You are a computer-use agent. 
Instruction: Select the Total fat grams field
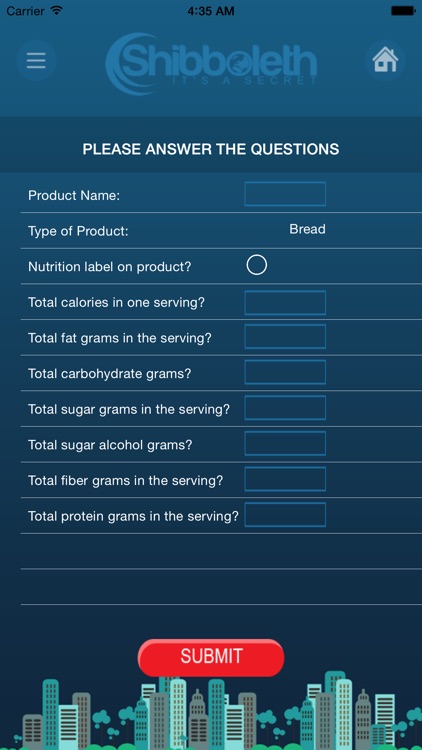(x=285, y=336)
